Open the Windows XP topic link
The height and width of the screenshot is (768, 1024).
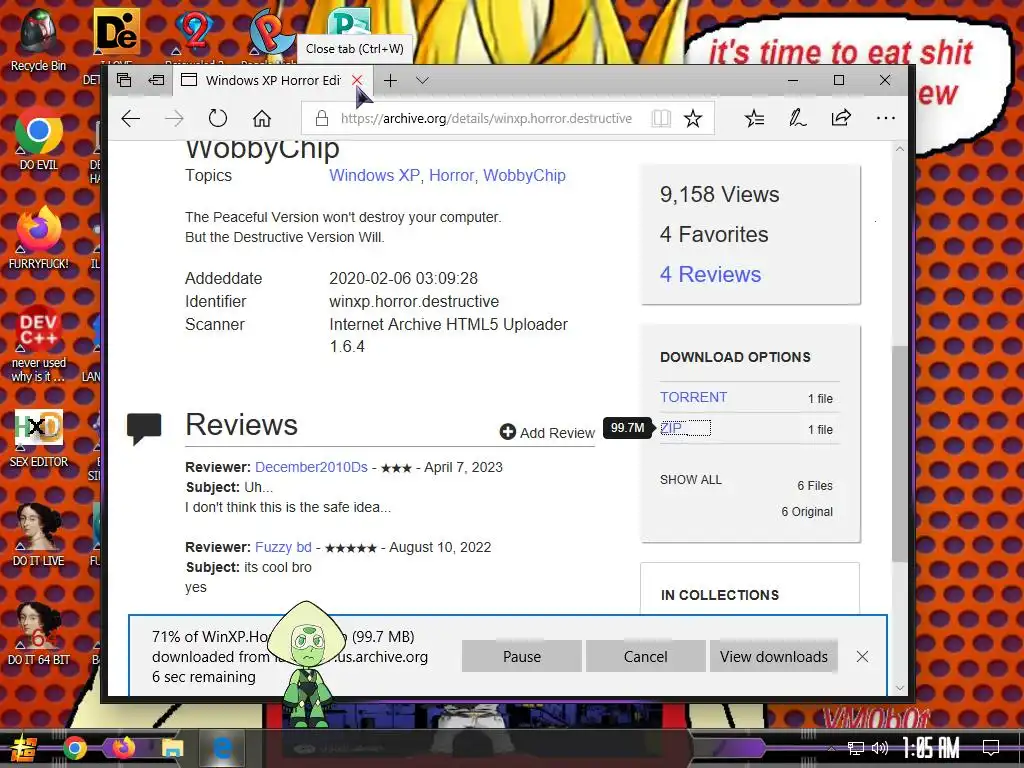(x=374, y=175)
